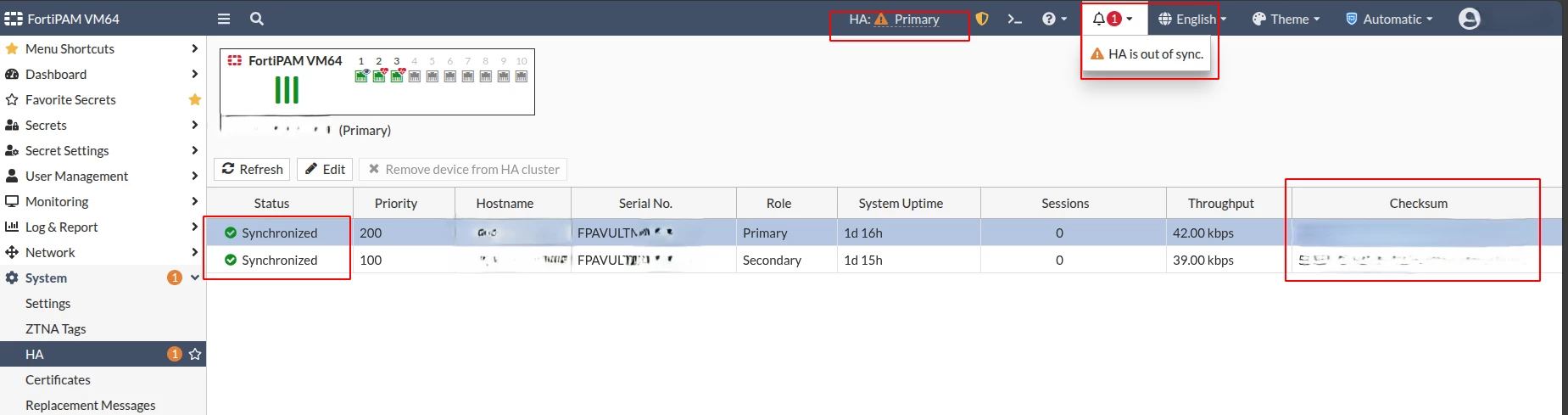
Task: Open the Theme dropdown
Action: [x=1286, y=19]
